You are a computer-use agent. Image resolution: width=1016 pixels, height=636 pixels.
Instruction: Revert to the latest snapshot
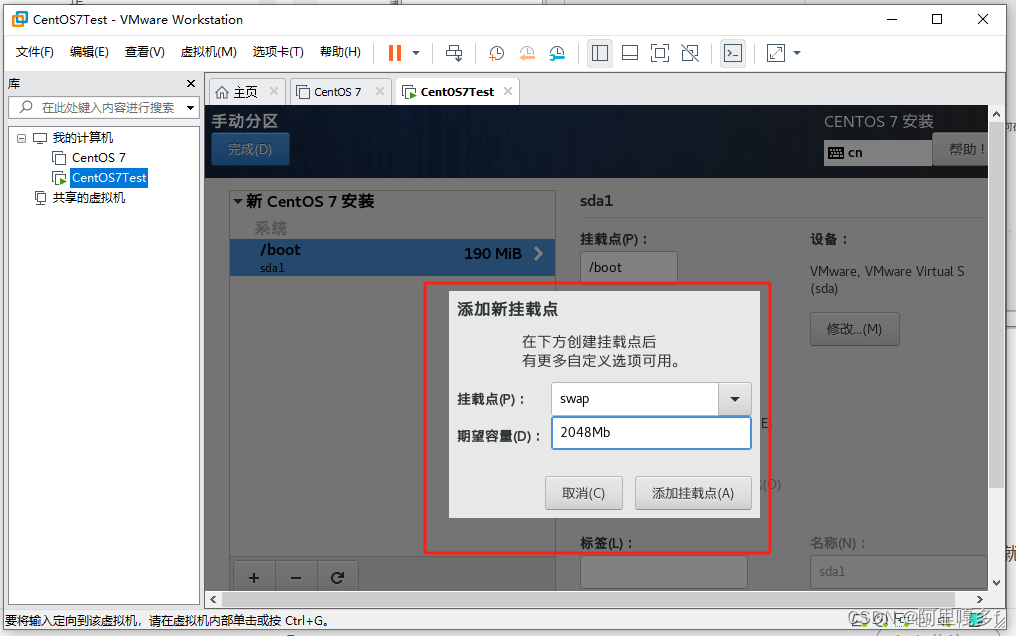pyautogui.click(x=527, y=53)
